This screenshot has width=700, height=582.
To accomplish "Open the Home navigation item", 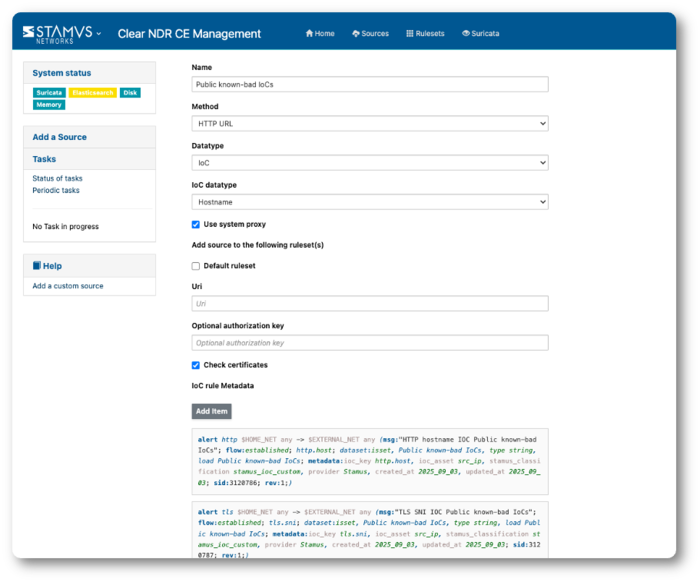I will pyautogui.click(x=320, y=34).
